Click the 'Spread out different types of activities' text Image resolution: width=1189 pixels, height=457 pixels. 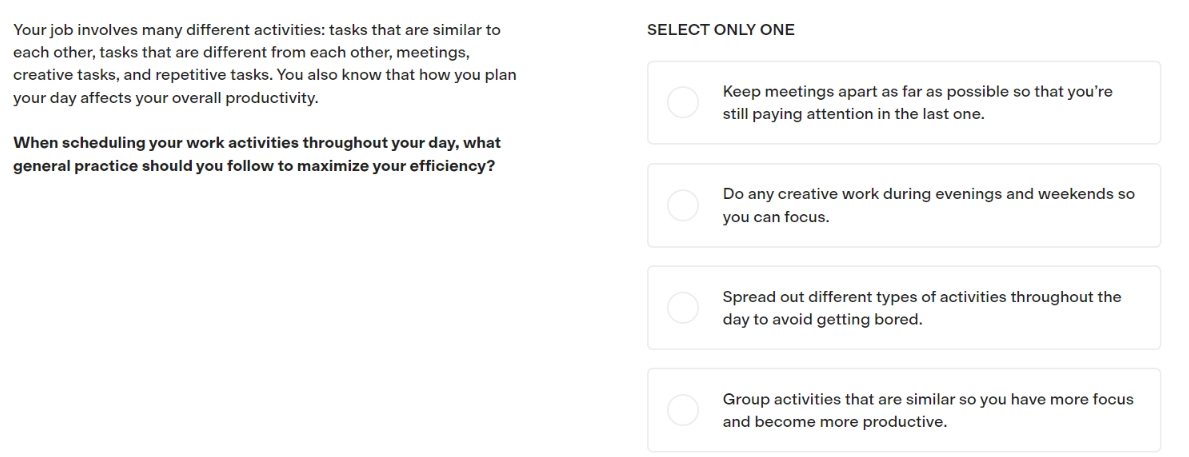[922, 308]
